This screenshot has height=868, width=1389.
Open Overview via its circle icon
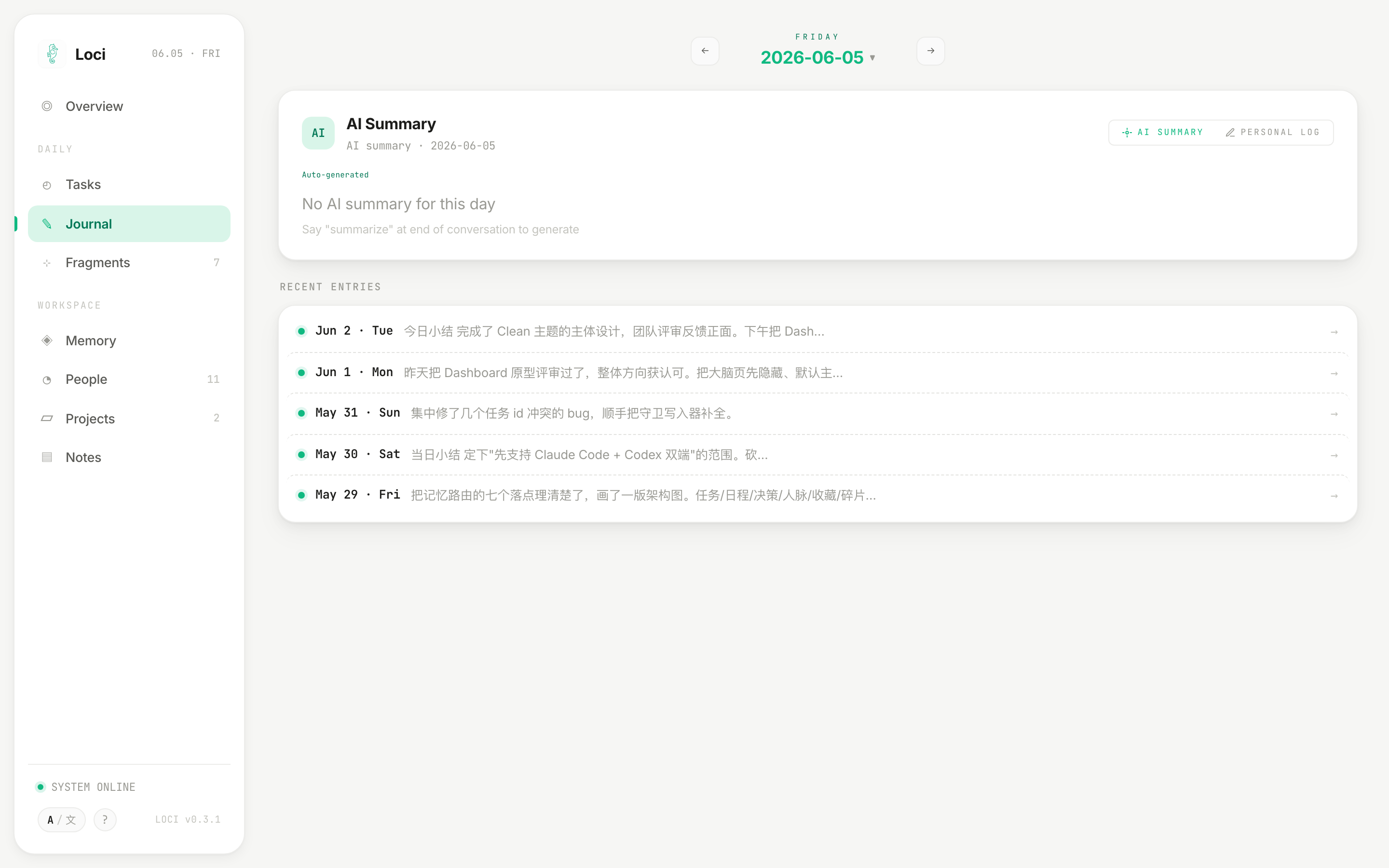47,106
